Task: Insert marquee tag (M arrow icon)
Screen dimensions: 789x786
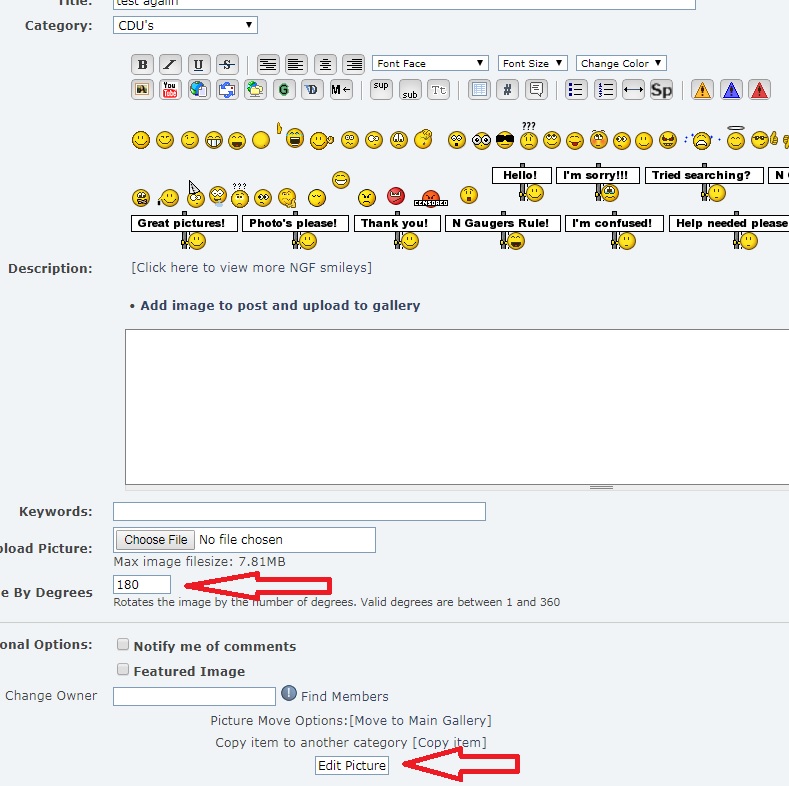Action: pos(341,90)
